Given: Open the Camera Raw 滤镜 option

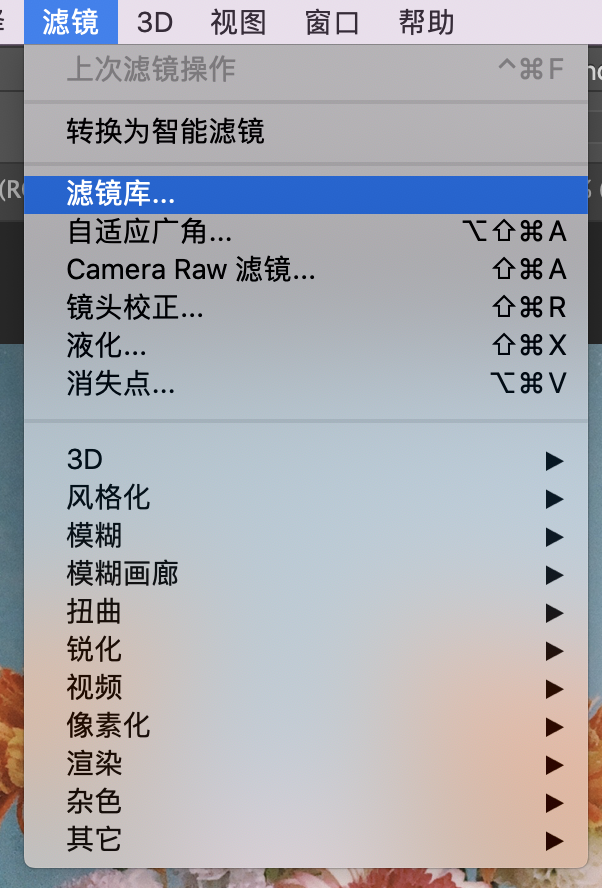Looking at the screenshot, I should click(190, 270).
